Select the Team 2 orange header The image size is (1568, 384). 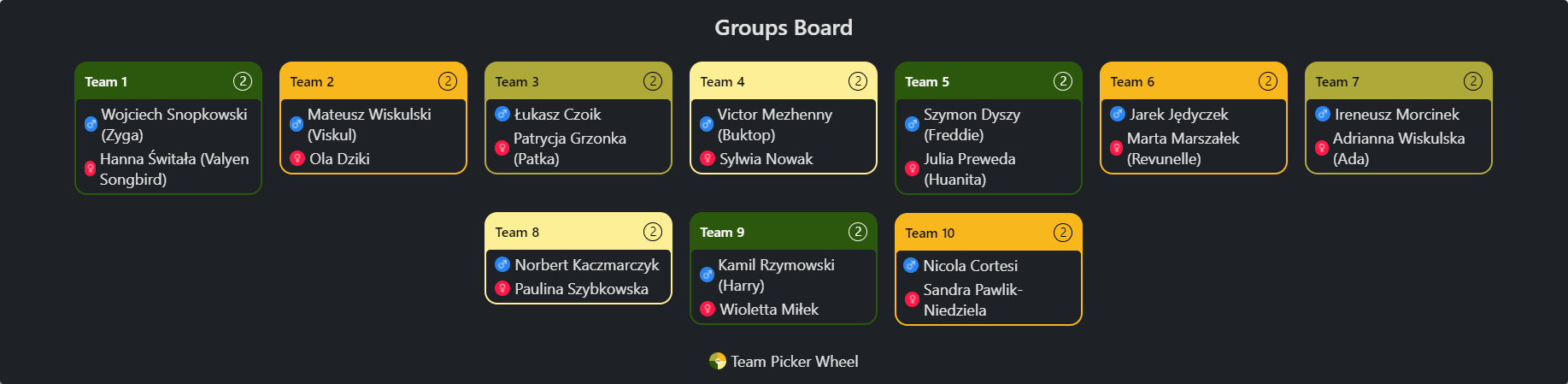(x=373, y=81)
